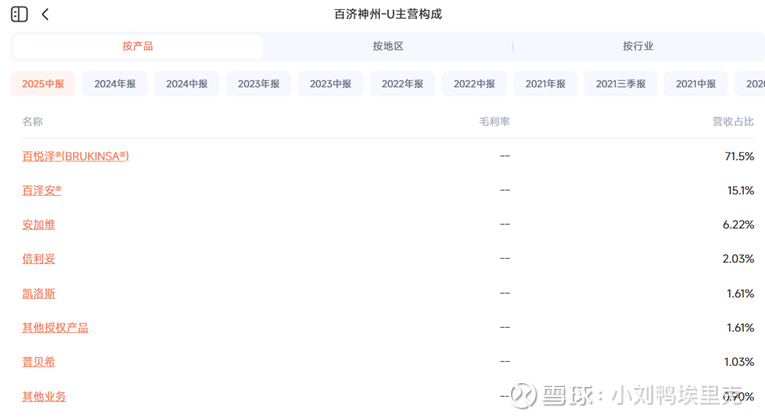Select the 2023中报 period

click(330, 84)
